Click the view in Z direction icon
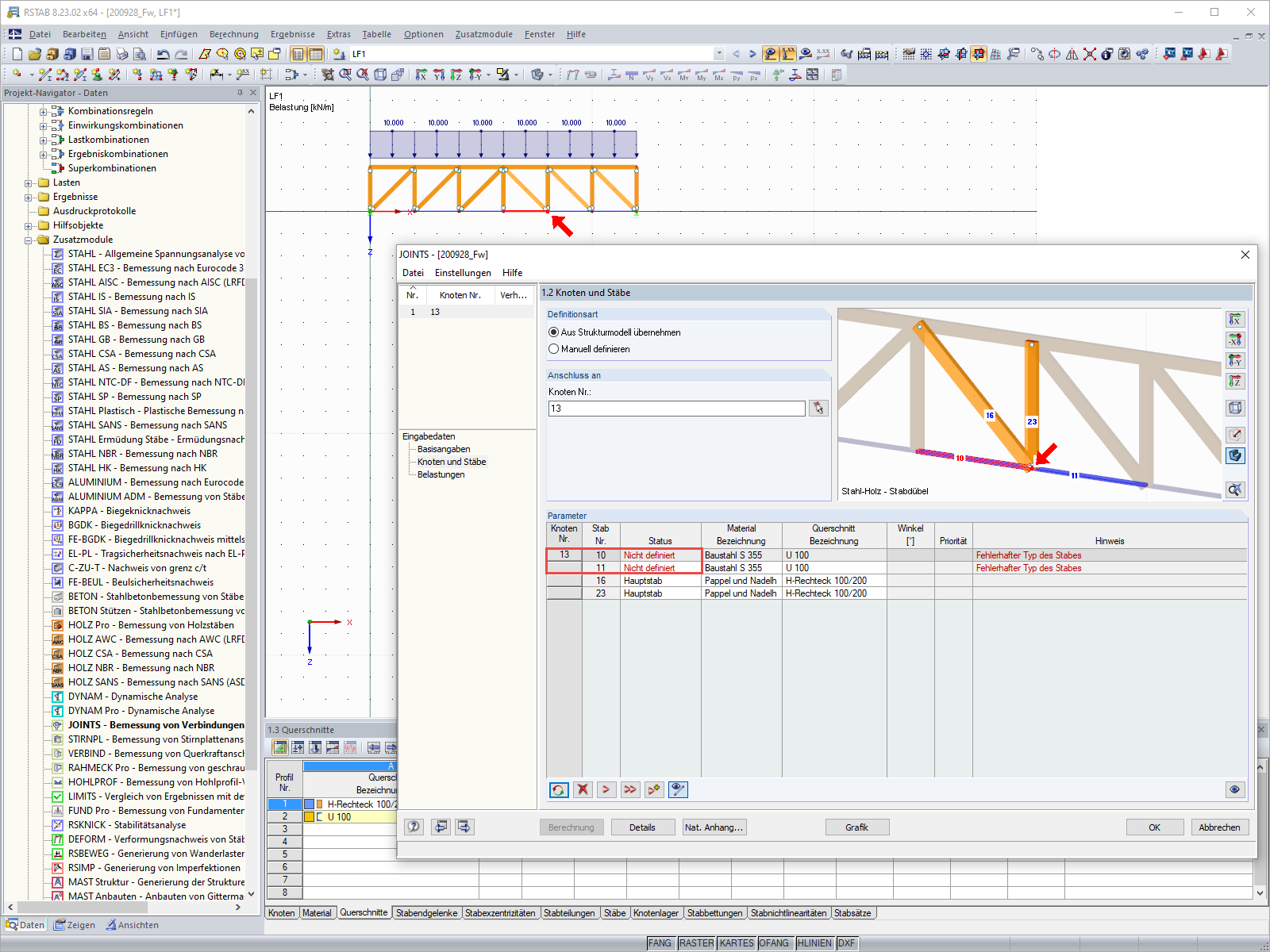 click(1235, 382)
